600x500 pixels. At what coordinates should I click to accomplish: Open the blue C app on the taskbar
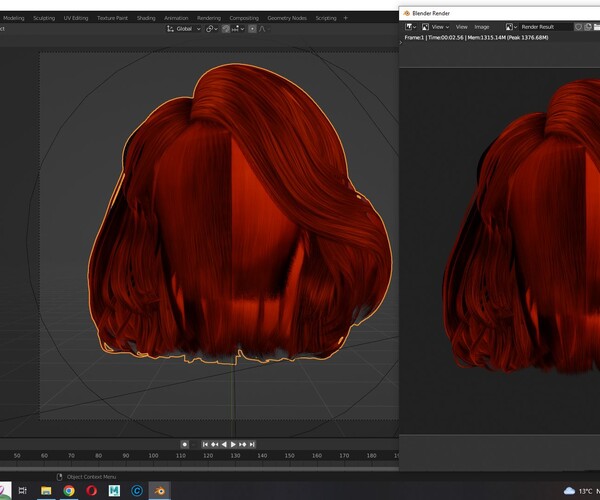pos(137,490)
